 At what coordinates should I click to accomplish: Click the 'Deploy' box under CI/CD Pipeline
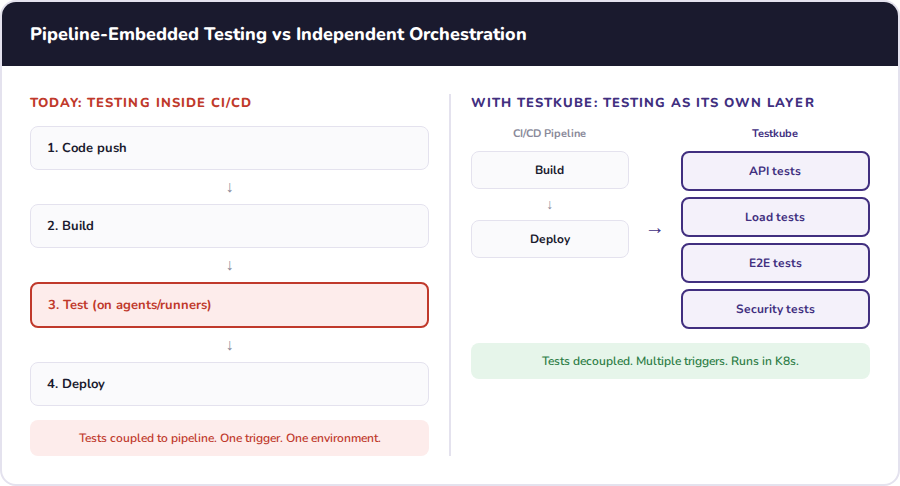point(549,239)
